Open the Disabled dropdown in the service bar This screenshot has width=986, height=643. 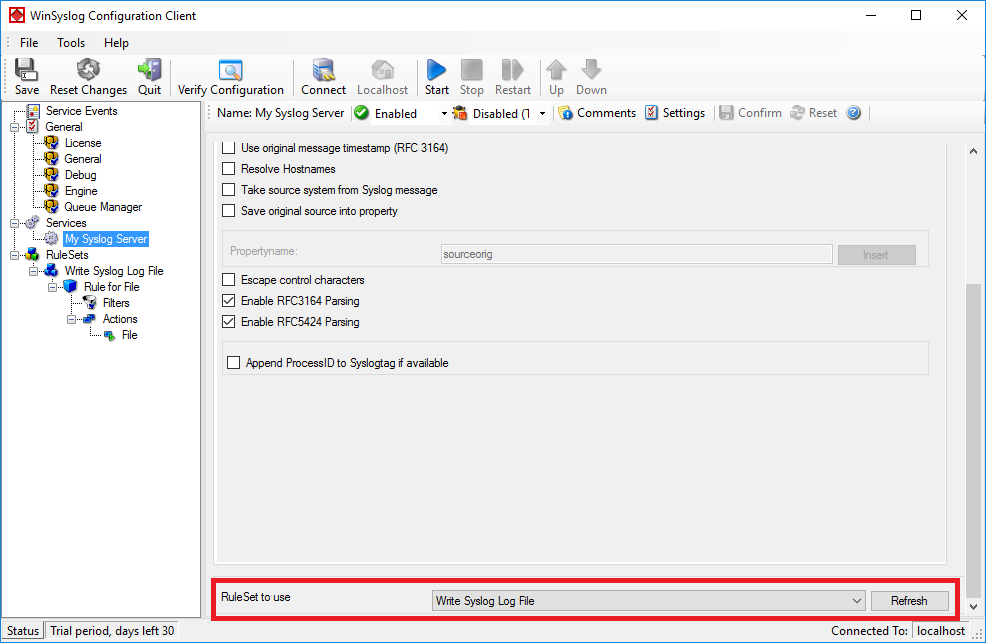click(x=542, y=114)
